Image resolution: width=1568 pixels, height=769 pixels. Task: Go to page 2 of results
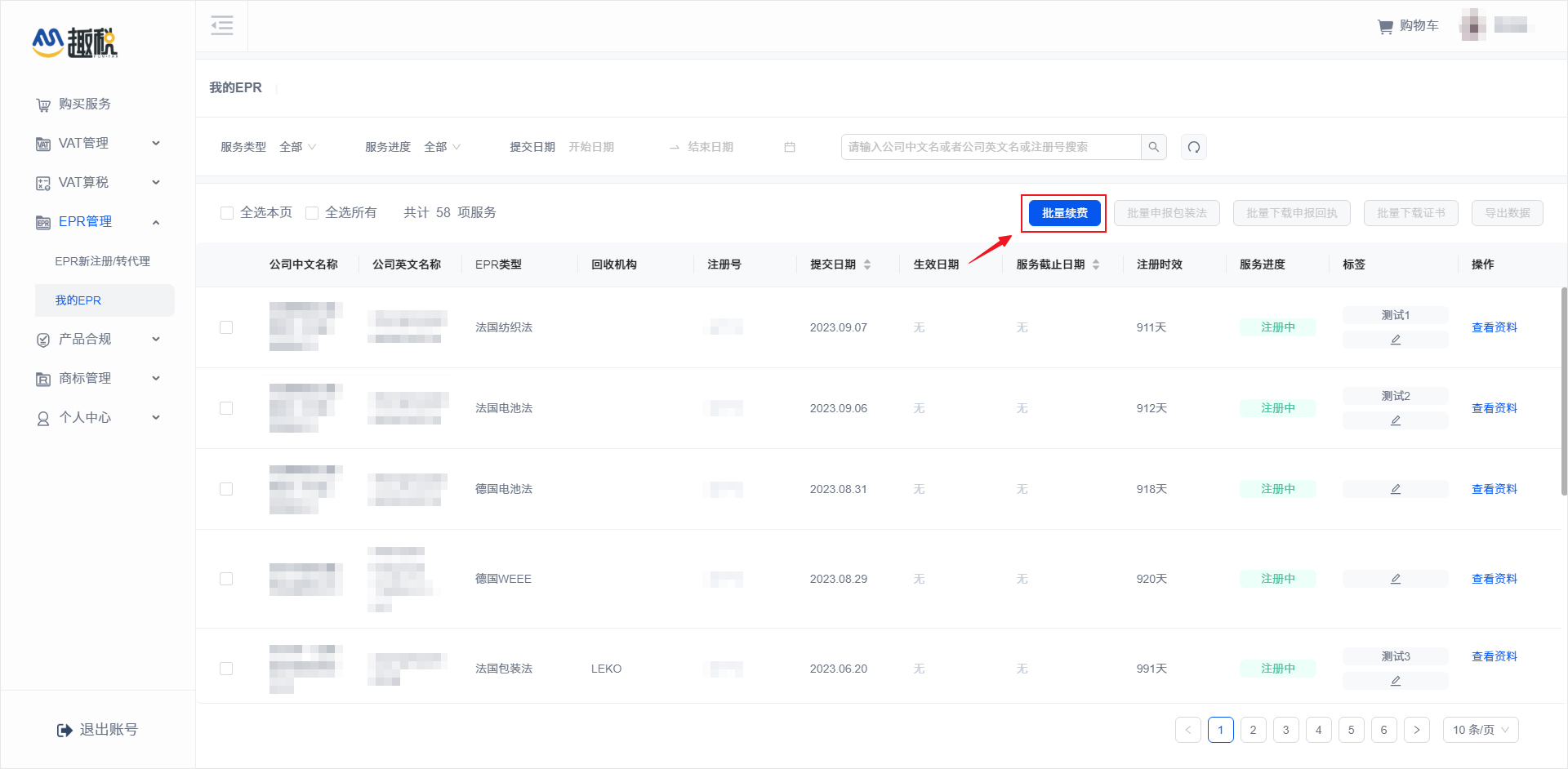(1253, 730)
